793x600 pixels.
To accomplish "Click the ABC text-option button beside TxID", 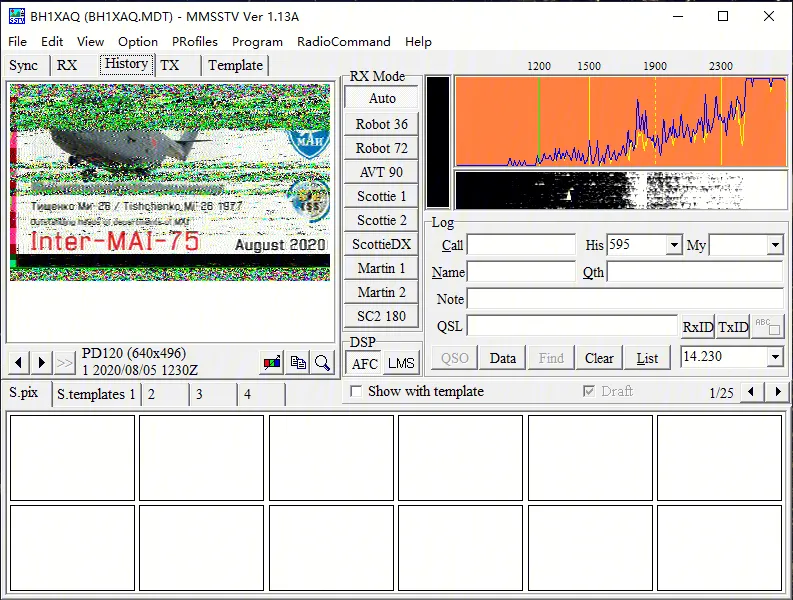I will point(768,326).
